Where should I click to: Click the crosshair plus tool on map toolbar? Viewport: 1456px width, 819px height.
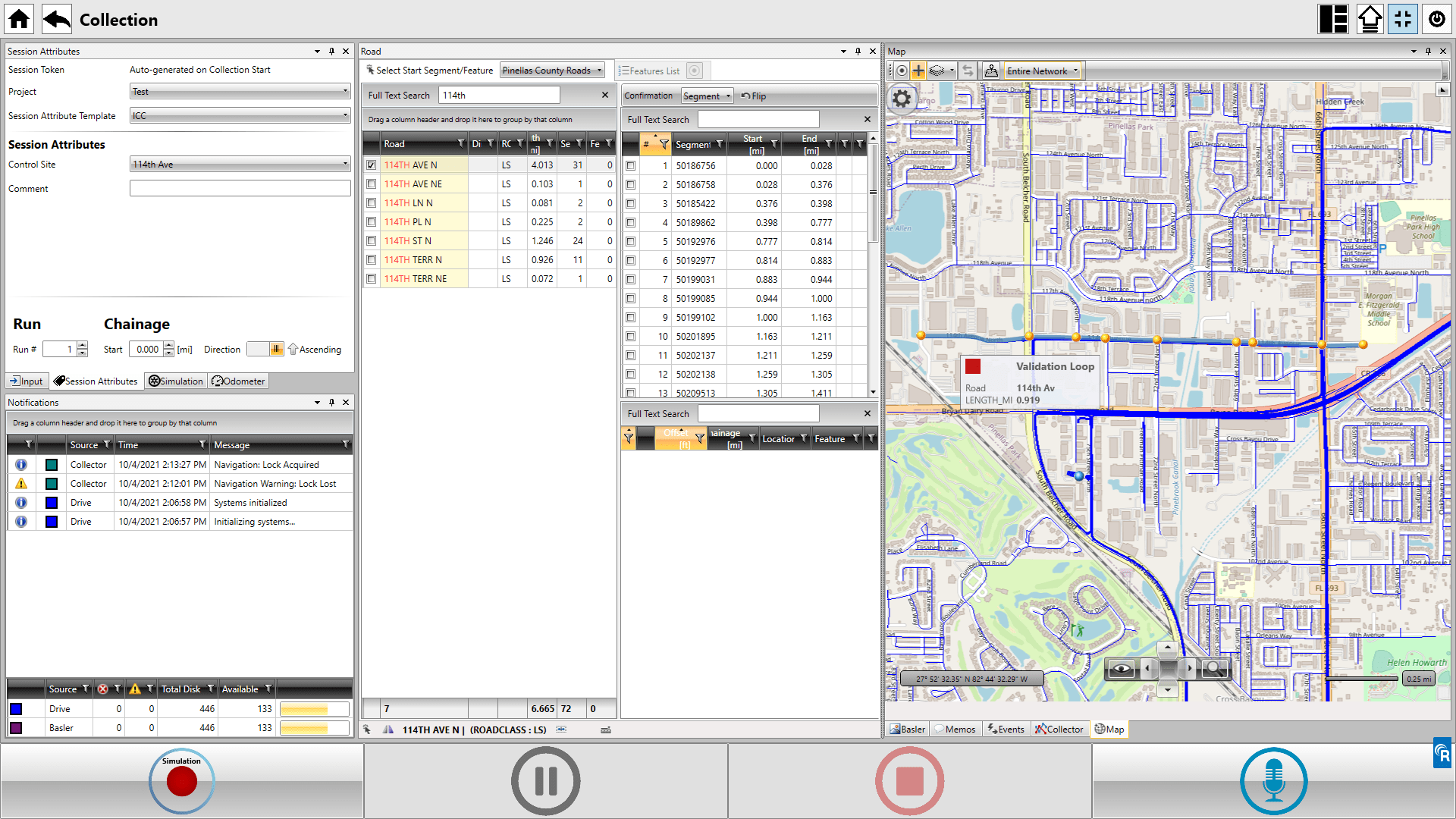pyautogui.click(x=918, y=71)
